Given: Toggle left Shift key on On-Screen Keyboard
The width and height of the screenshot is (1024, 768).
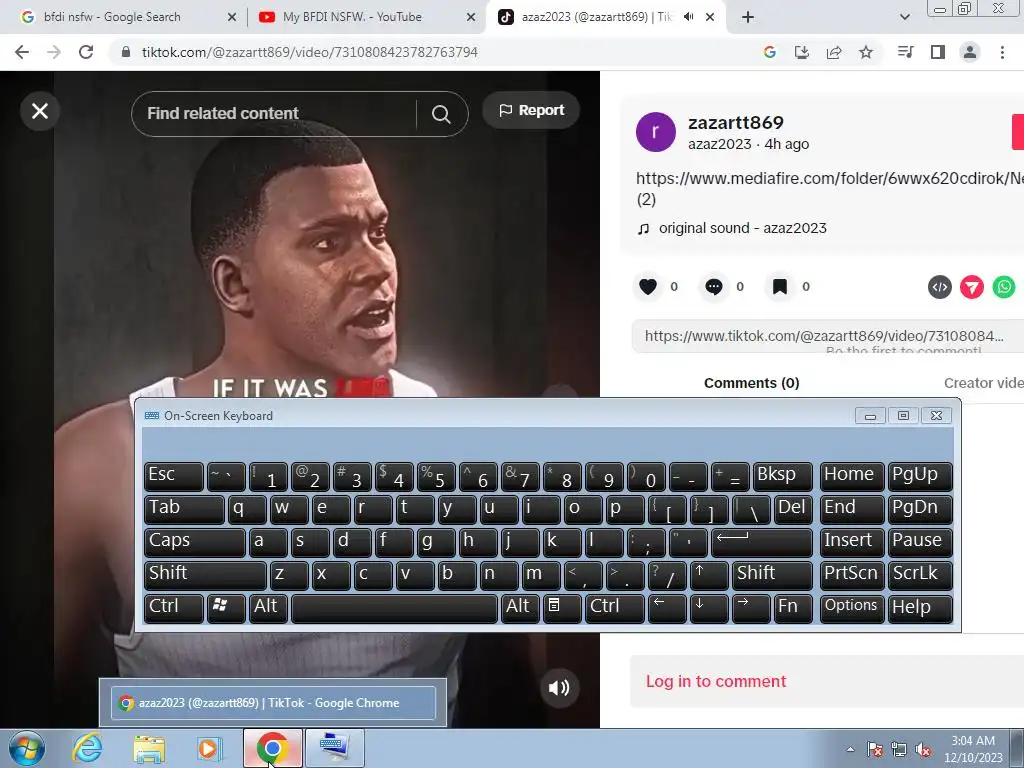Looking at the screenshot, I should click(204, 575).
